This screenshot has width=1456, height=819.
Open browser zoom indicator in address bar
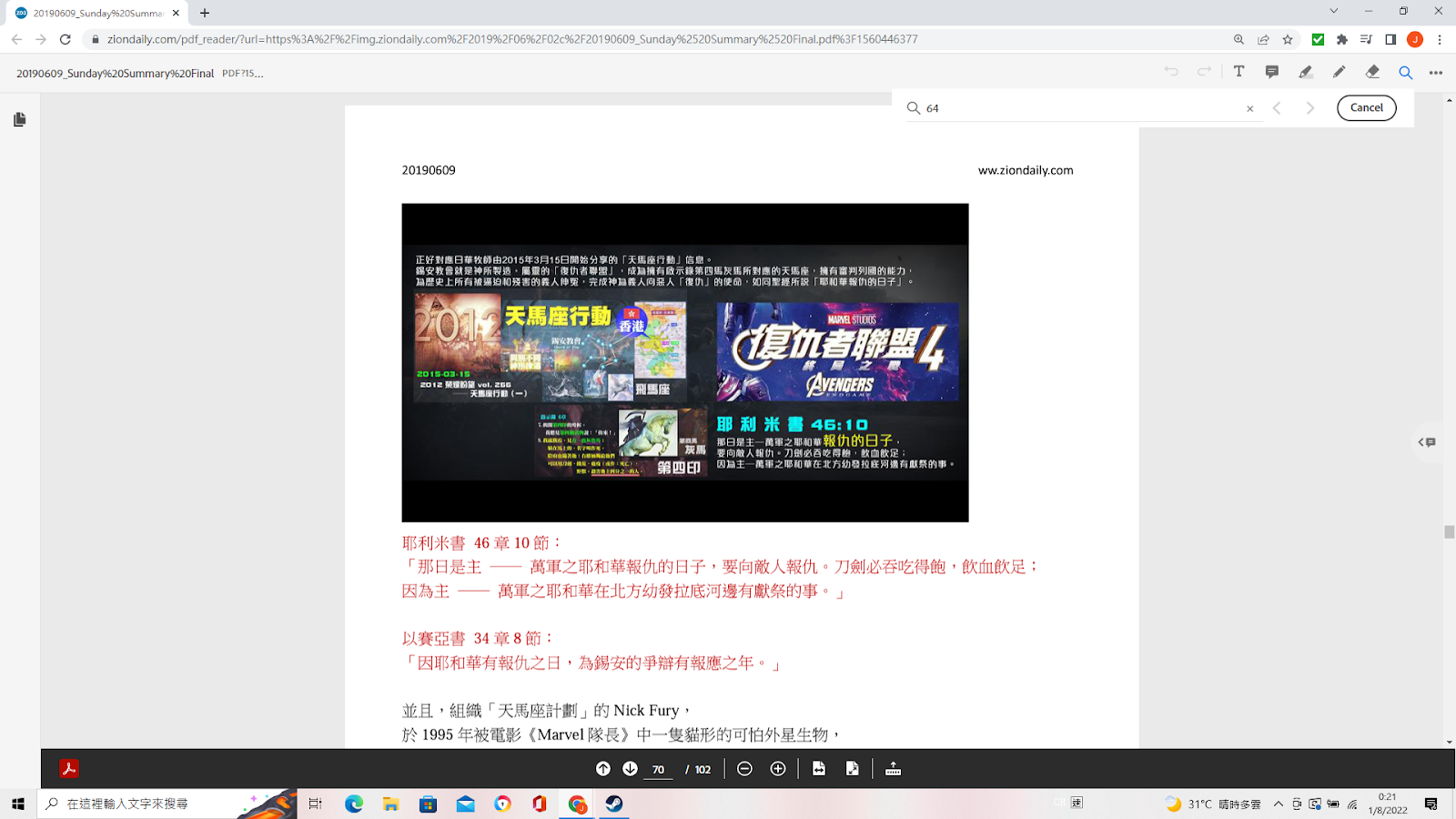click(x=1239, y=39)
